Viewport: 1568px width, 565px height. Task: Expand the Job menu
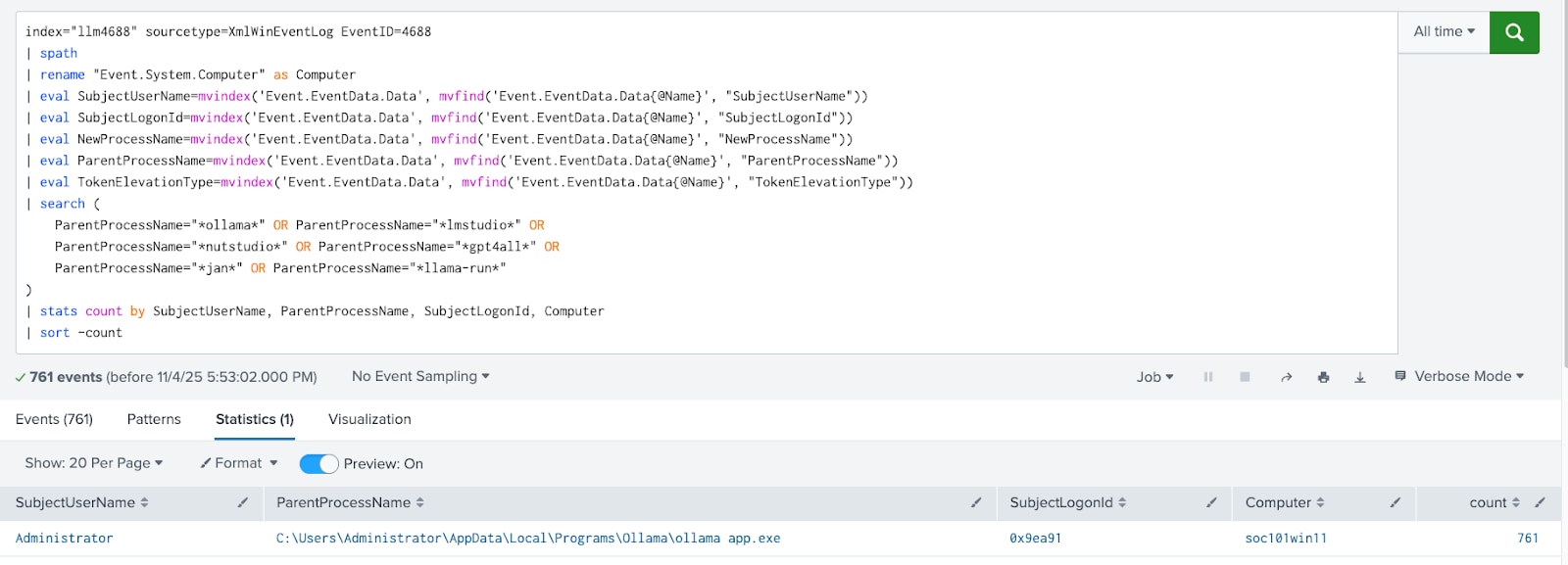1154,377
